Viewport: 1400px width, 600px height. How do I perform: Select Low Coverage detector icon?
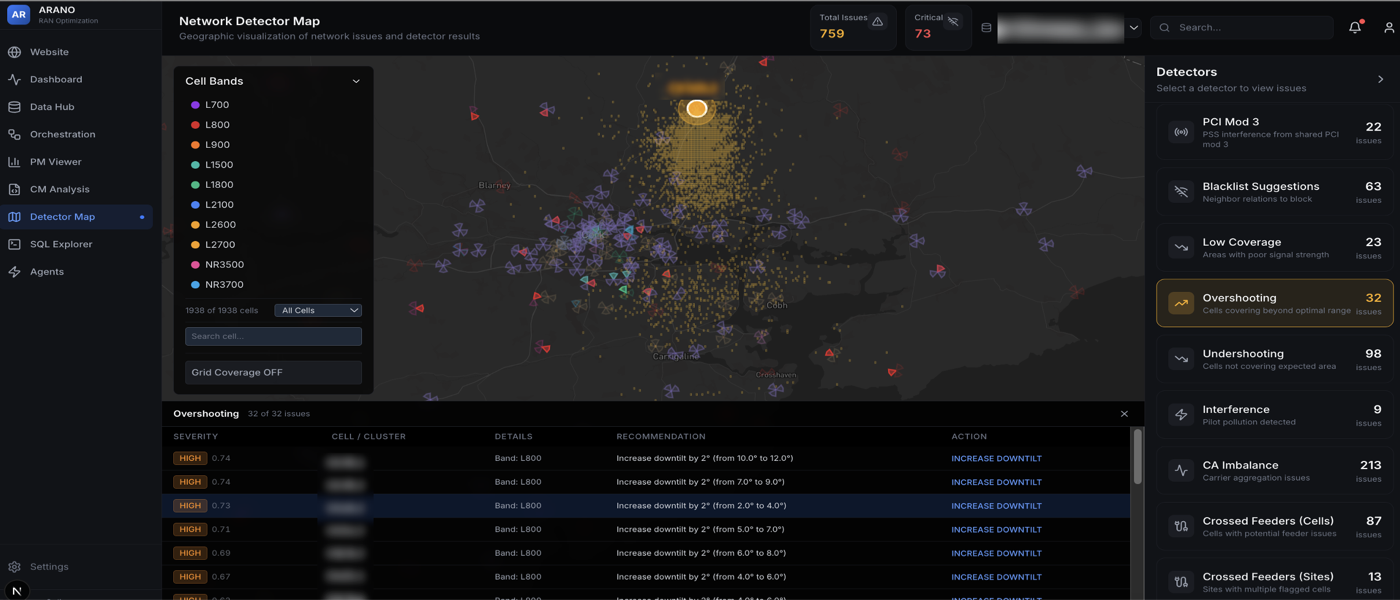coord(1181,248)
